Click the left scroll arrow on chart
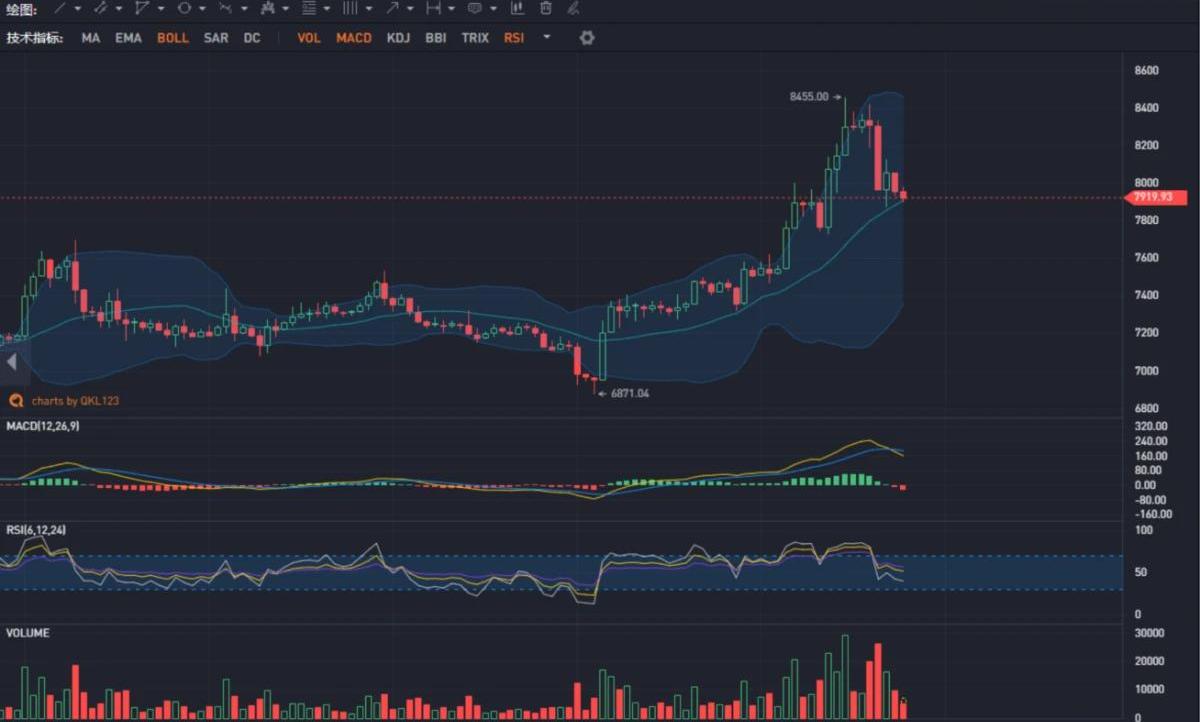The height and width of the screenshot is (722, 1200). 13,362
